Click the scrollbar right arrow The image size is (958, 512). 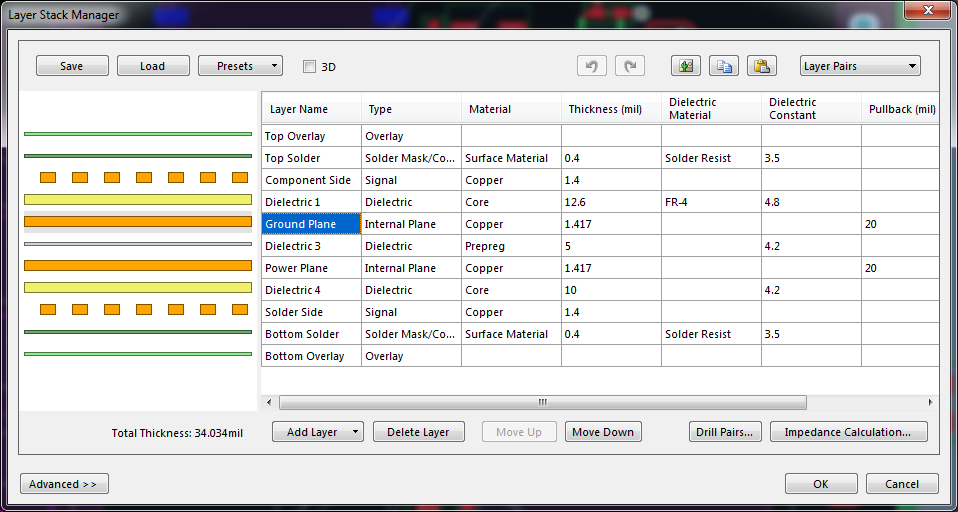[930, 402]
